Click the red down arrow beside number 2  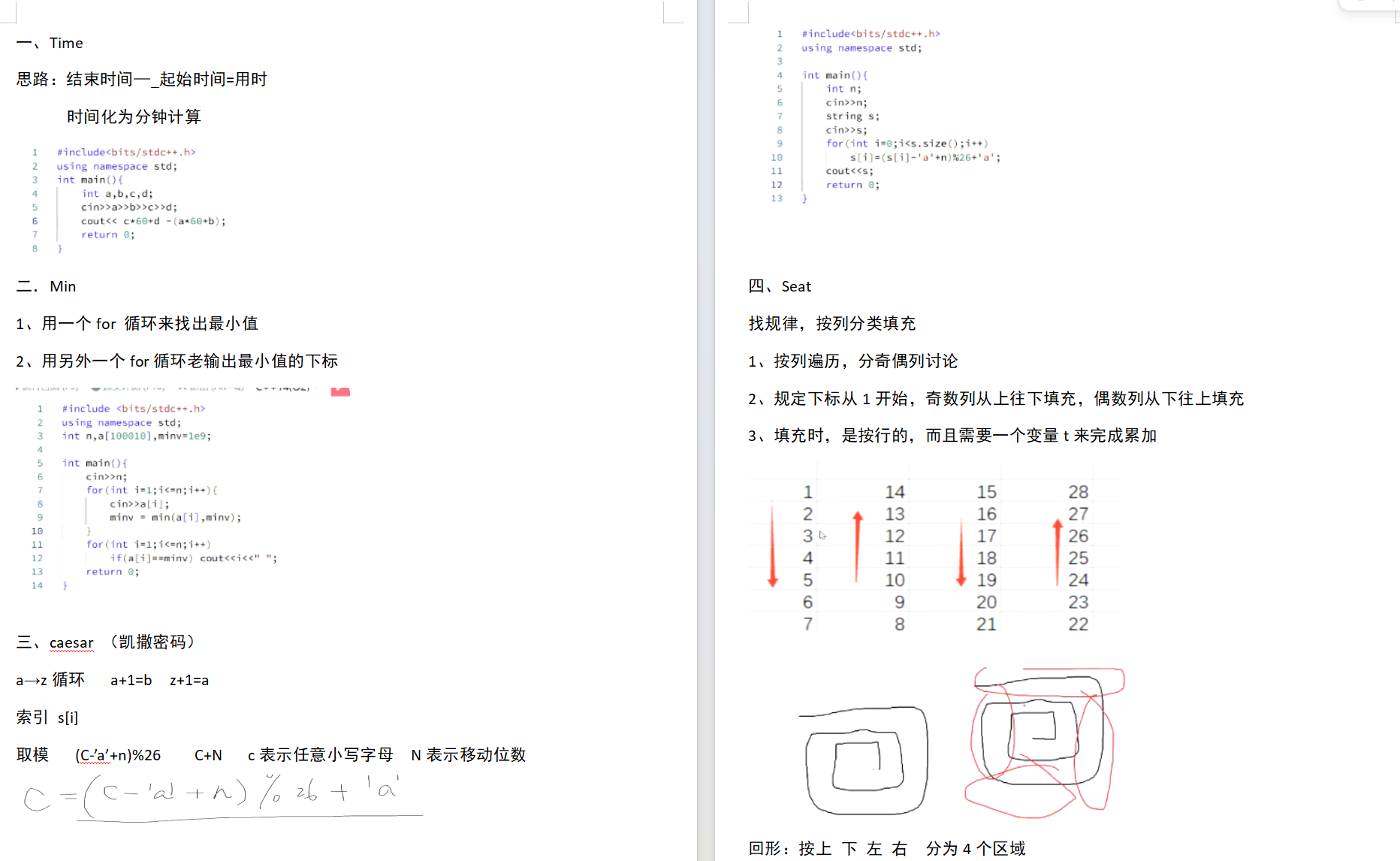pos(772,545)
